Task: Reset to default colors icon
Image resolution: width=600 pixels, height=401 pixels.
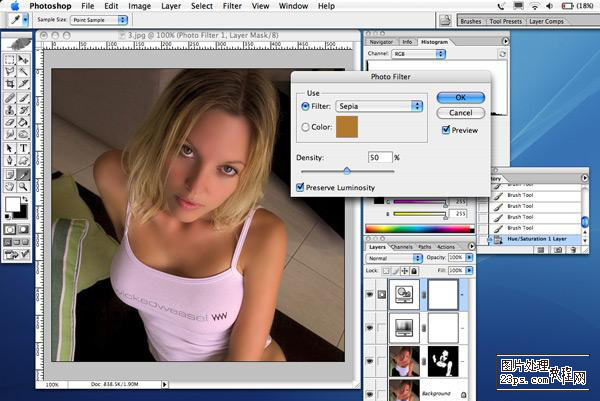Action: pyautogui.click(x=7, y=217)
